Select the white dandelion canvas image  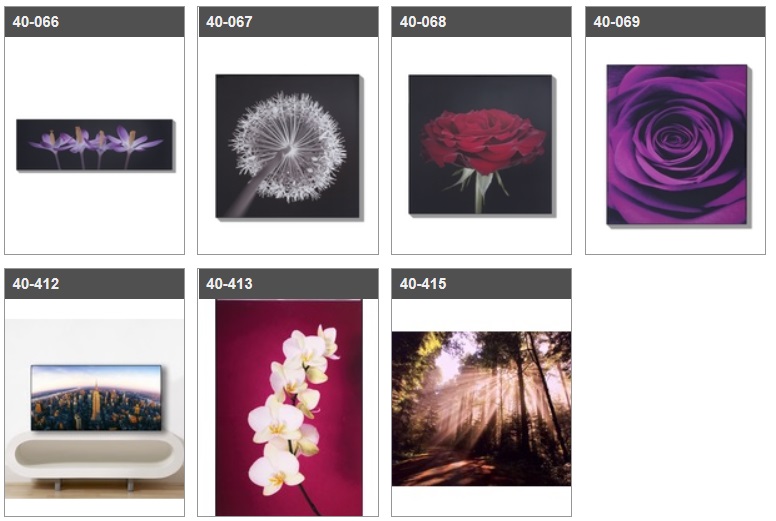pos(288,146)
